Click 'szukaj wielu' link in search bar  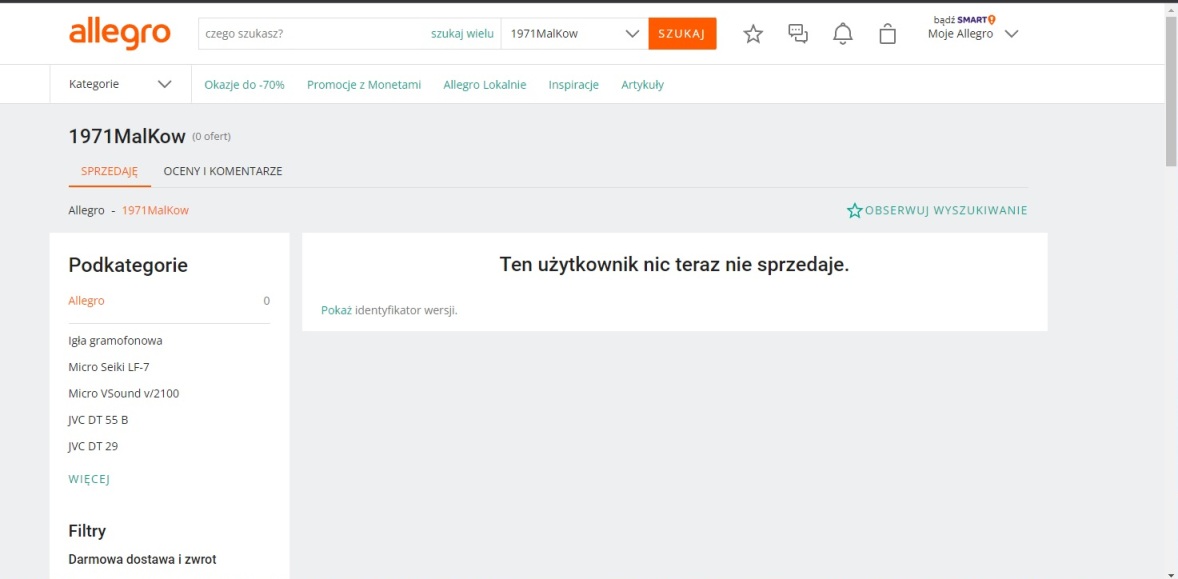pyautogui.click(x=462, y=34)
